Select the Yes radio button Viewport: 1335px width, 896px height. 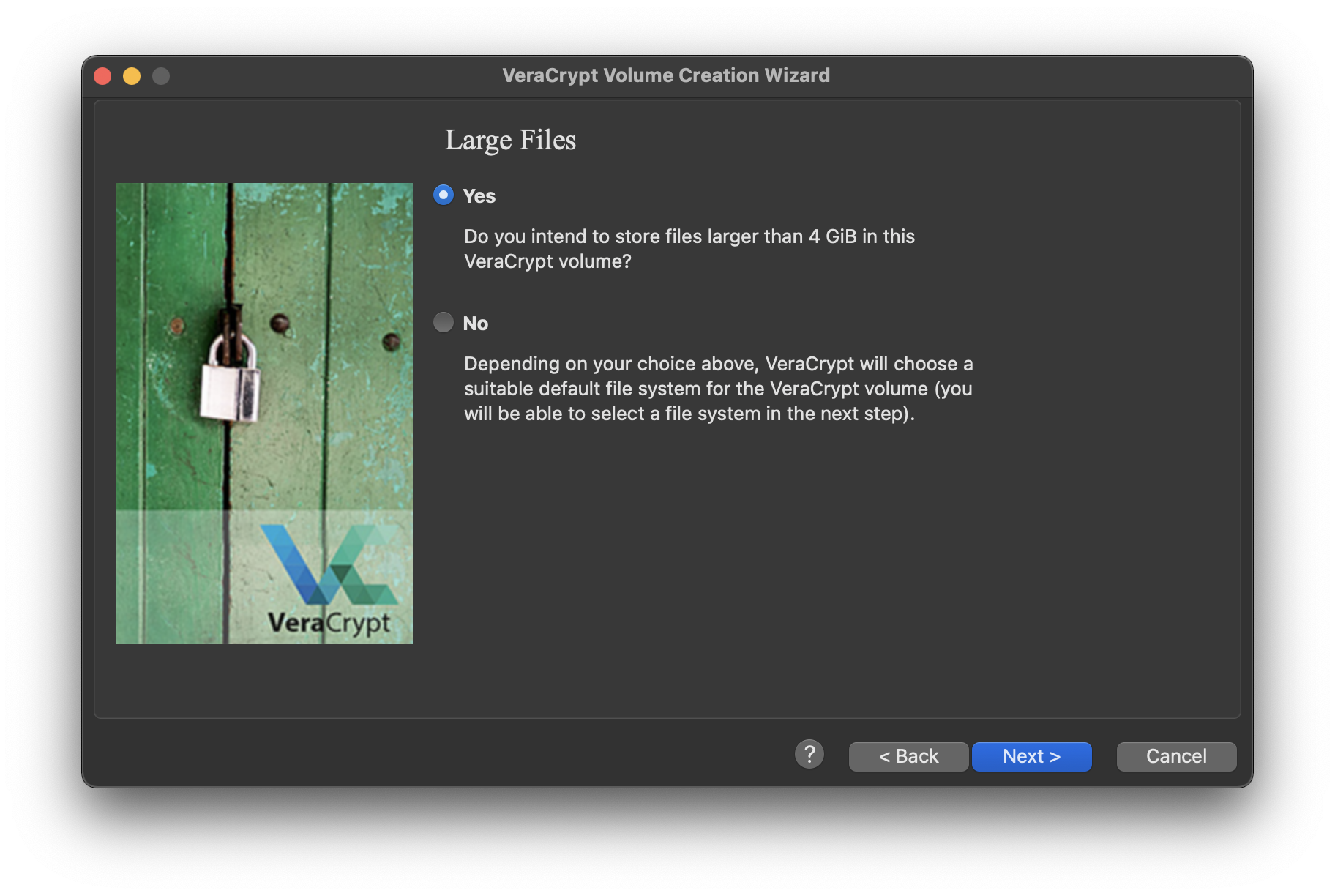(444, 195)
